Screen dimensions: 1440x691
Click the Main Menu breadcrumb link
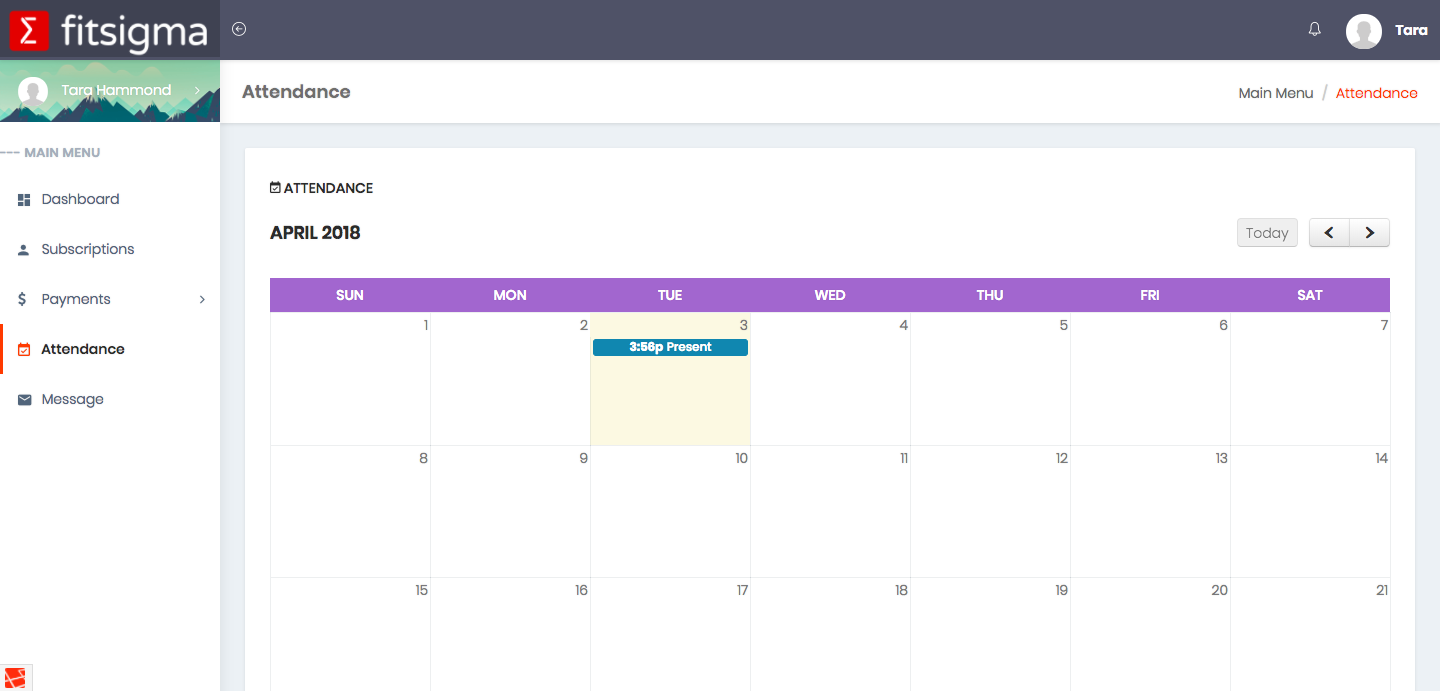(x=1276, y=93)
